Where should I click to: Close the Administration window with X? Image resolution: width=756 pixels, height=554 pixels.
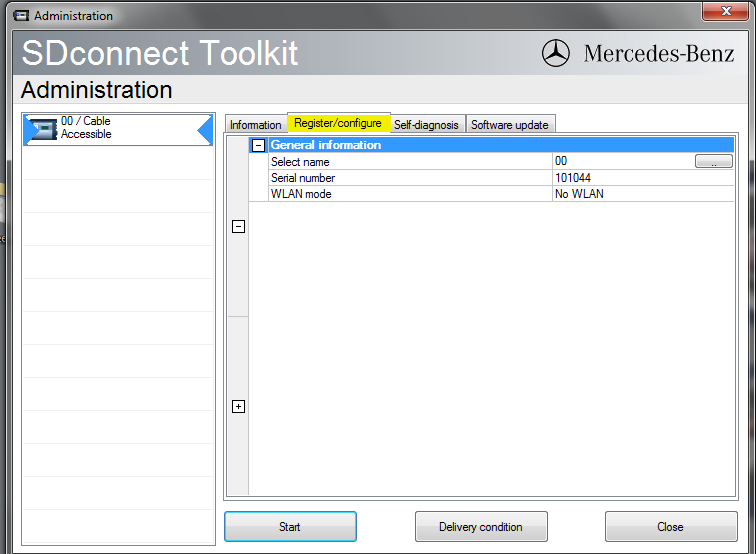pyautogui.click(x=726, y=11)
